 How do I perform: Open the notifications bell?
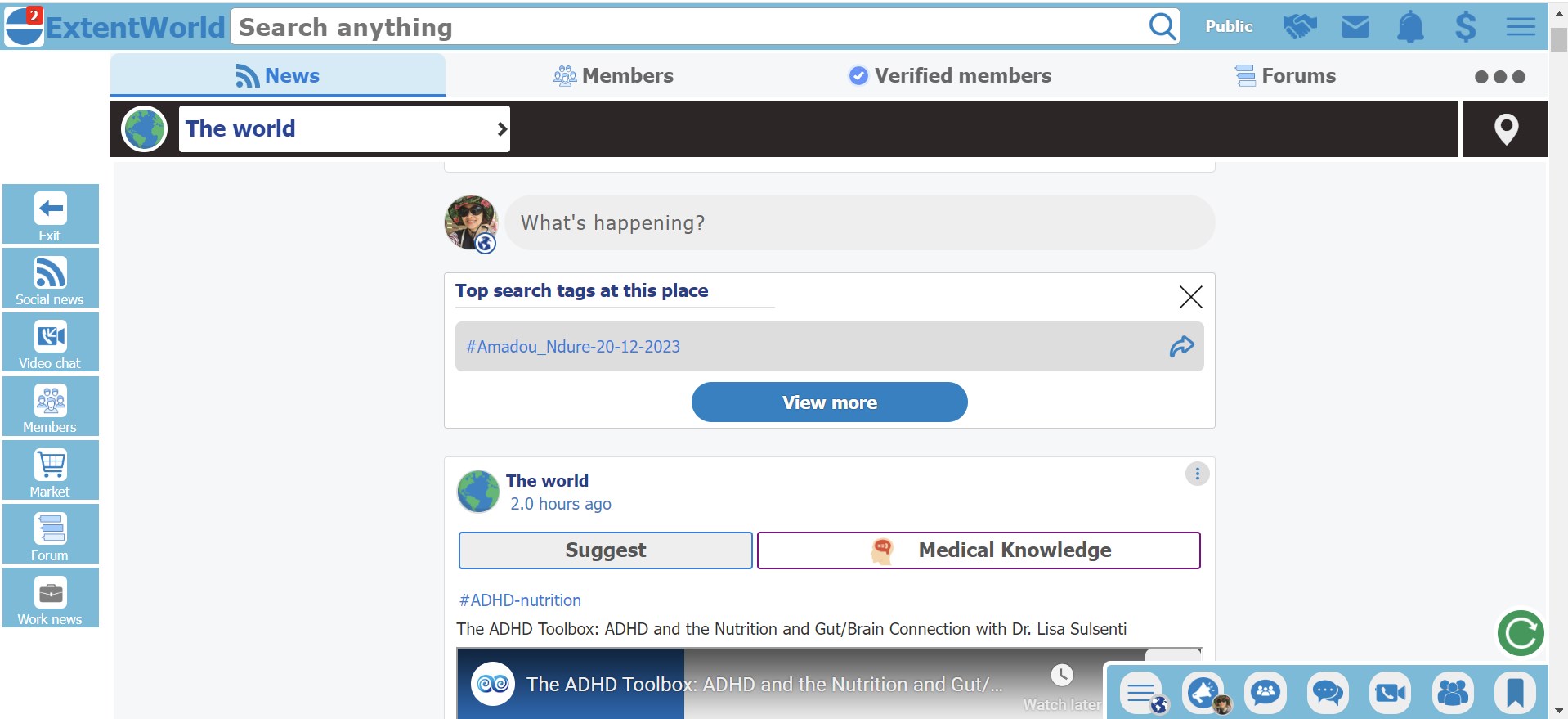coord(1410,27)
